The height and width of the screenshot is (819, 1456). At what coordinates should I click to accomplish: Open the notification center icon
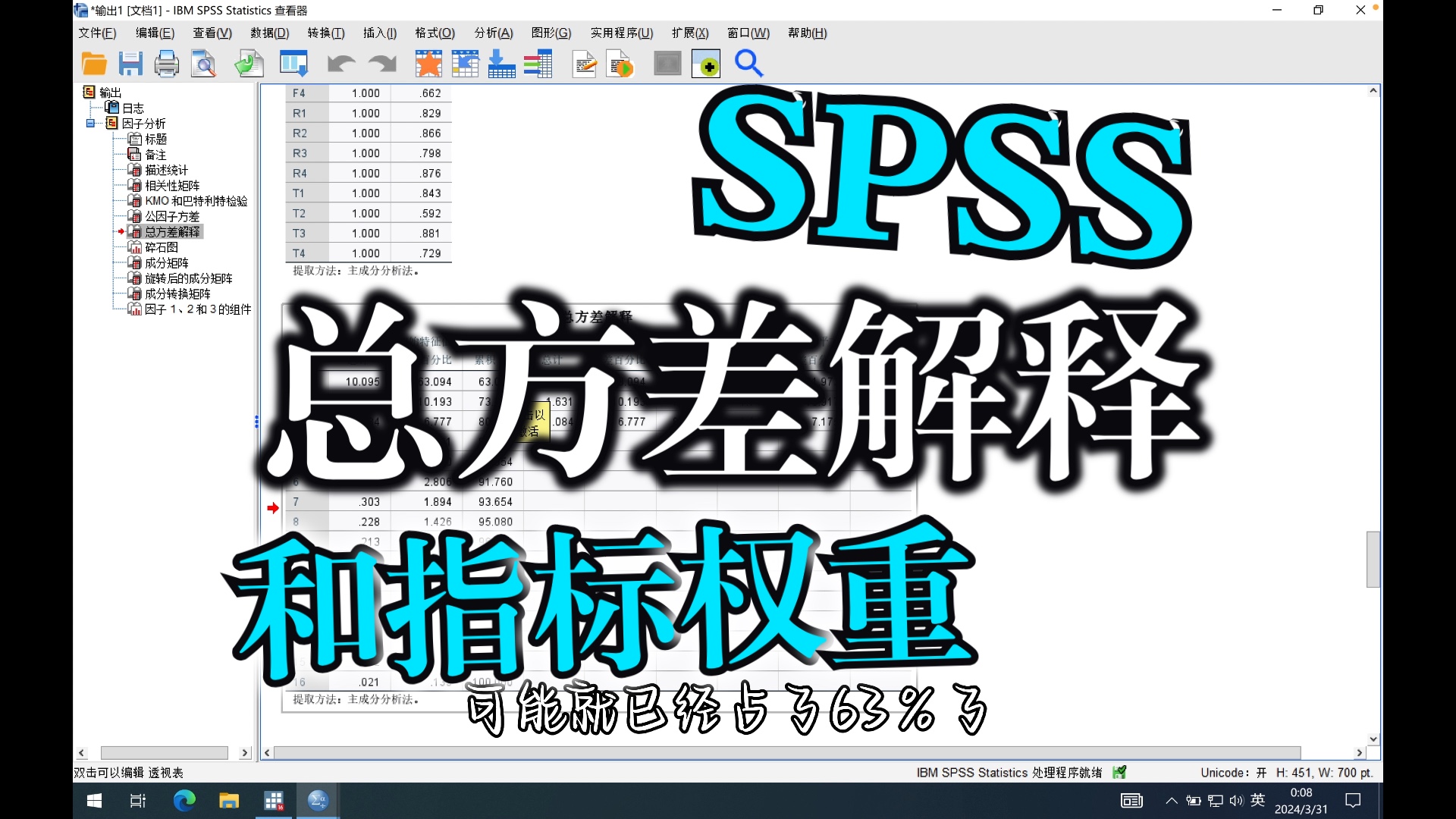[1353, 801]
